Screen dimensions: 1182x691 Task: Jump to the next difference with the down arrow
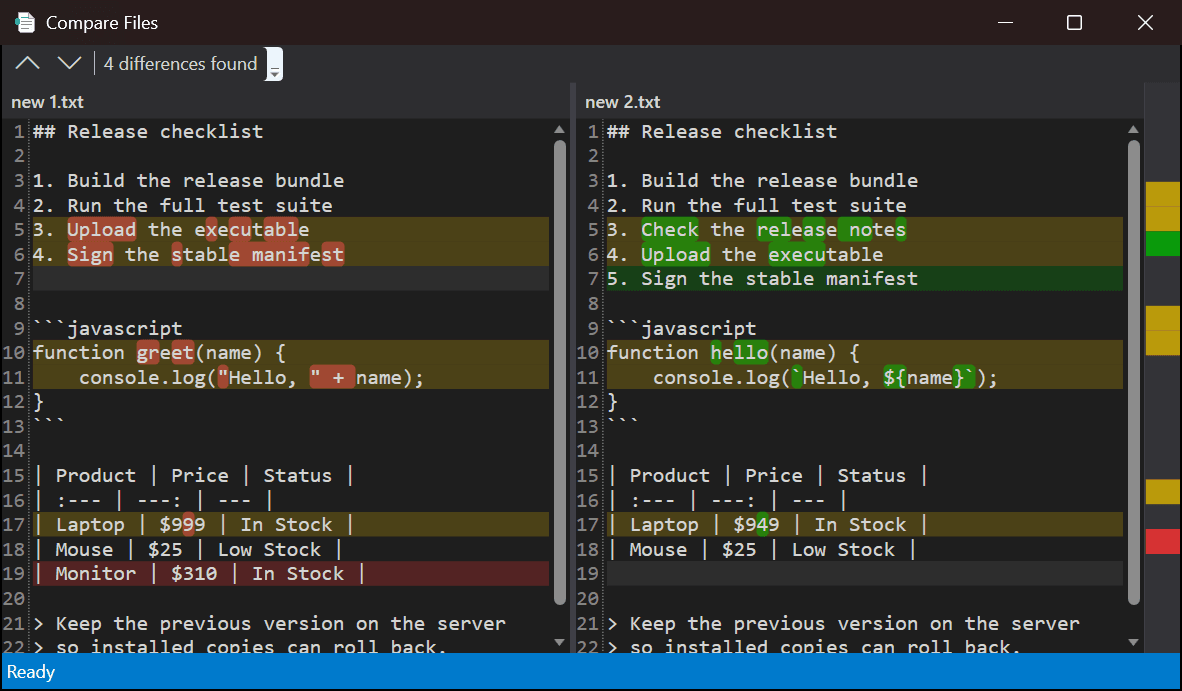coord(69,63)
